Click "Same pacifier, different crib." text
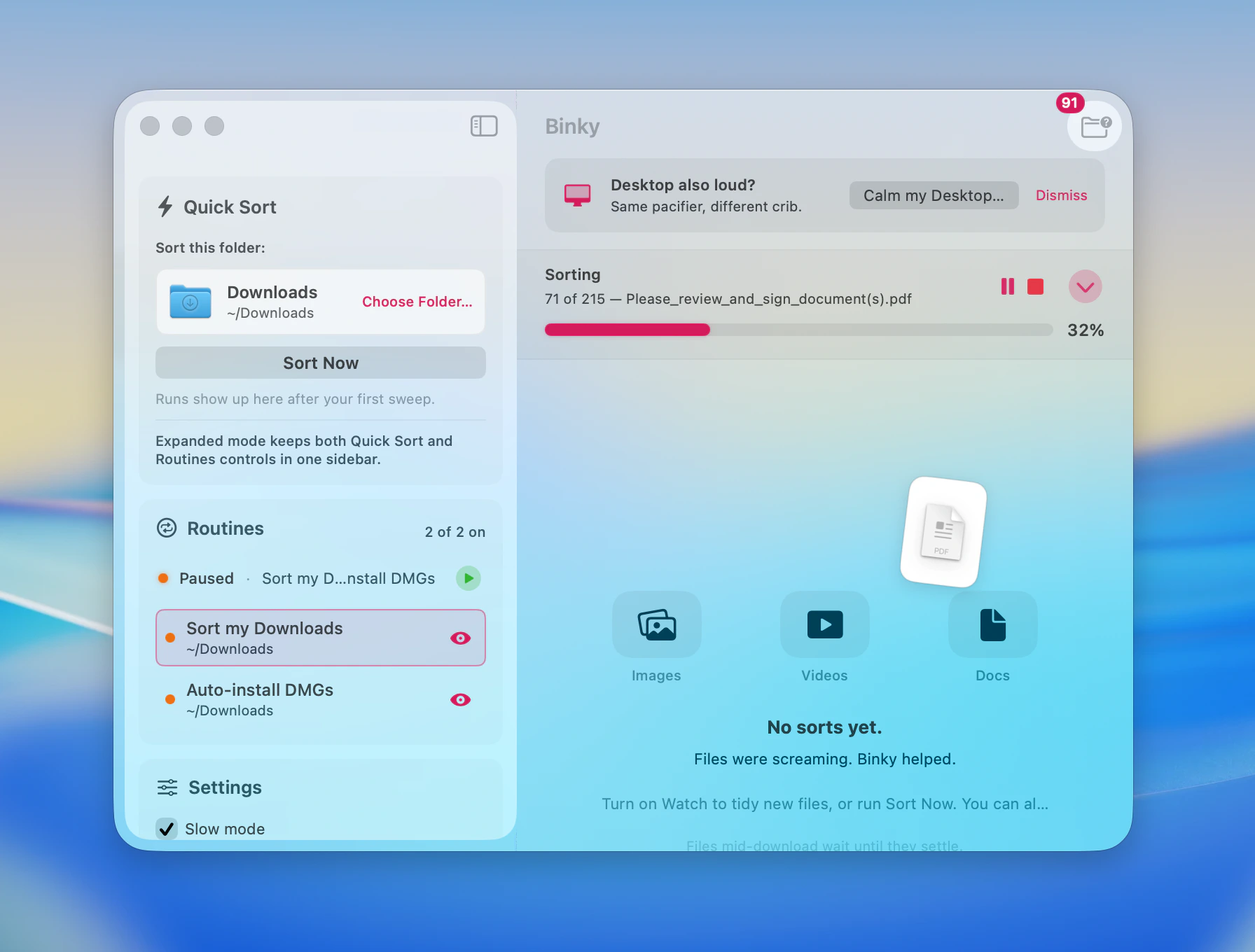The image size is (1255, 952). click(x=706, y=206)
